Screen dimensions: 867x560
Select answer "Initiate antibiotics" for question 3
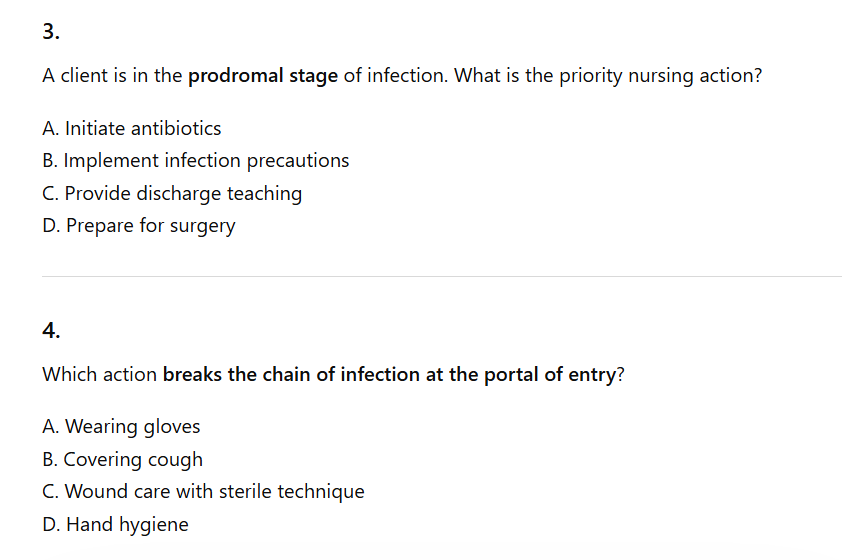tap(132, 128)
